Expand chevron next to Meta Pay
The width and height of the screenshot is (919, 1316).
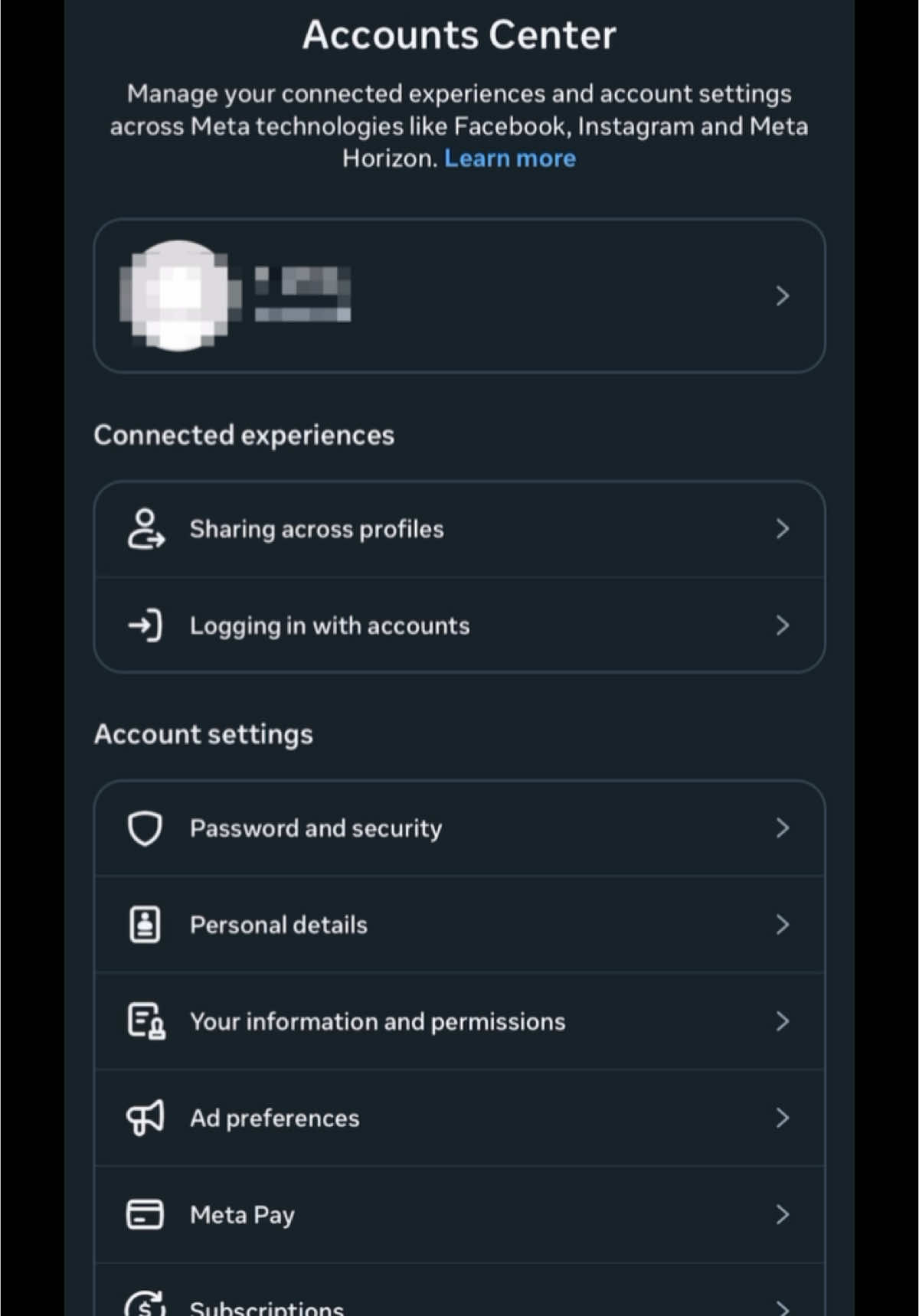[782, 1214]
